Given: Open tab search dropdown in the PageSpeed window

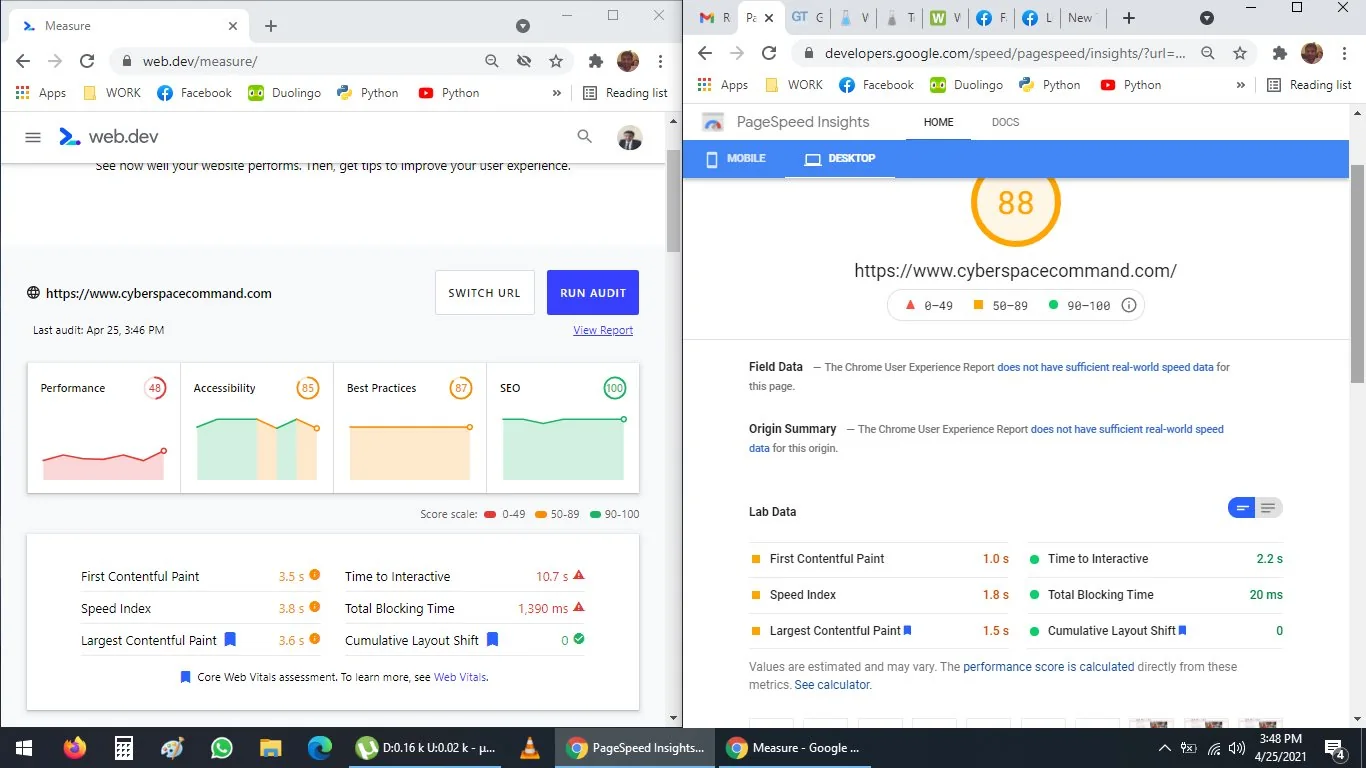Looking at the screenshot, I should [x=1207, y=18].
